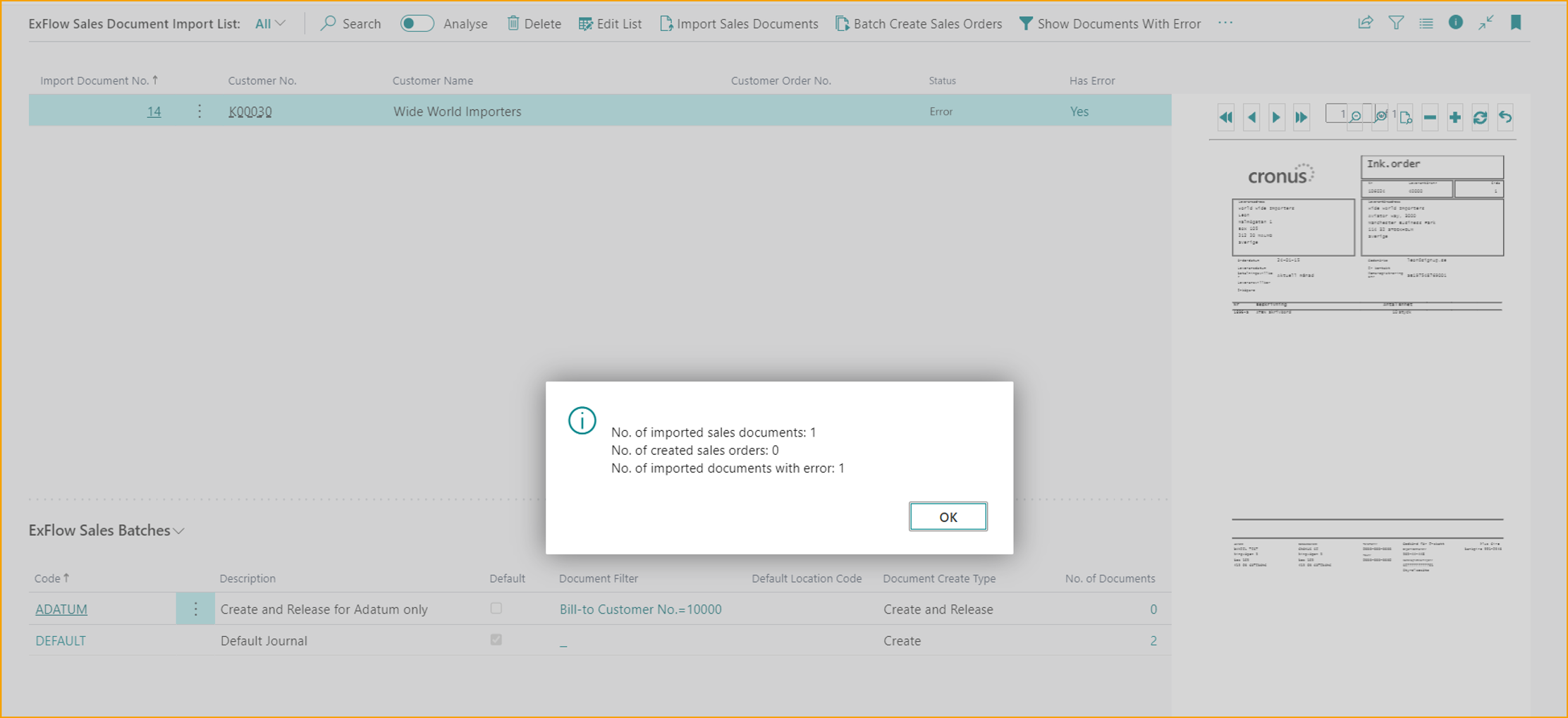Open row options menu for document 14
Screen dimensions: 1568x718
pos(200,111)
